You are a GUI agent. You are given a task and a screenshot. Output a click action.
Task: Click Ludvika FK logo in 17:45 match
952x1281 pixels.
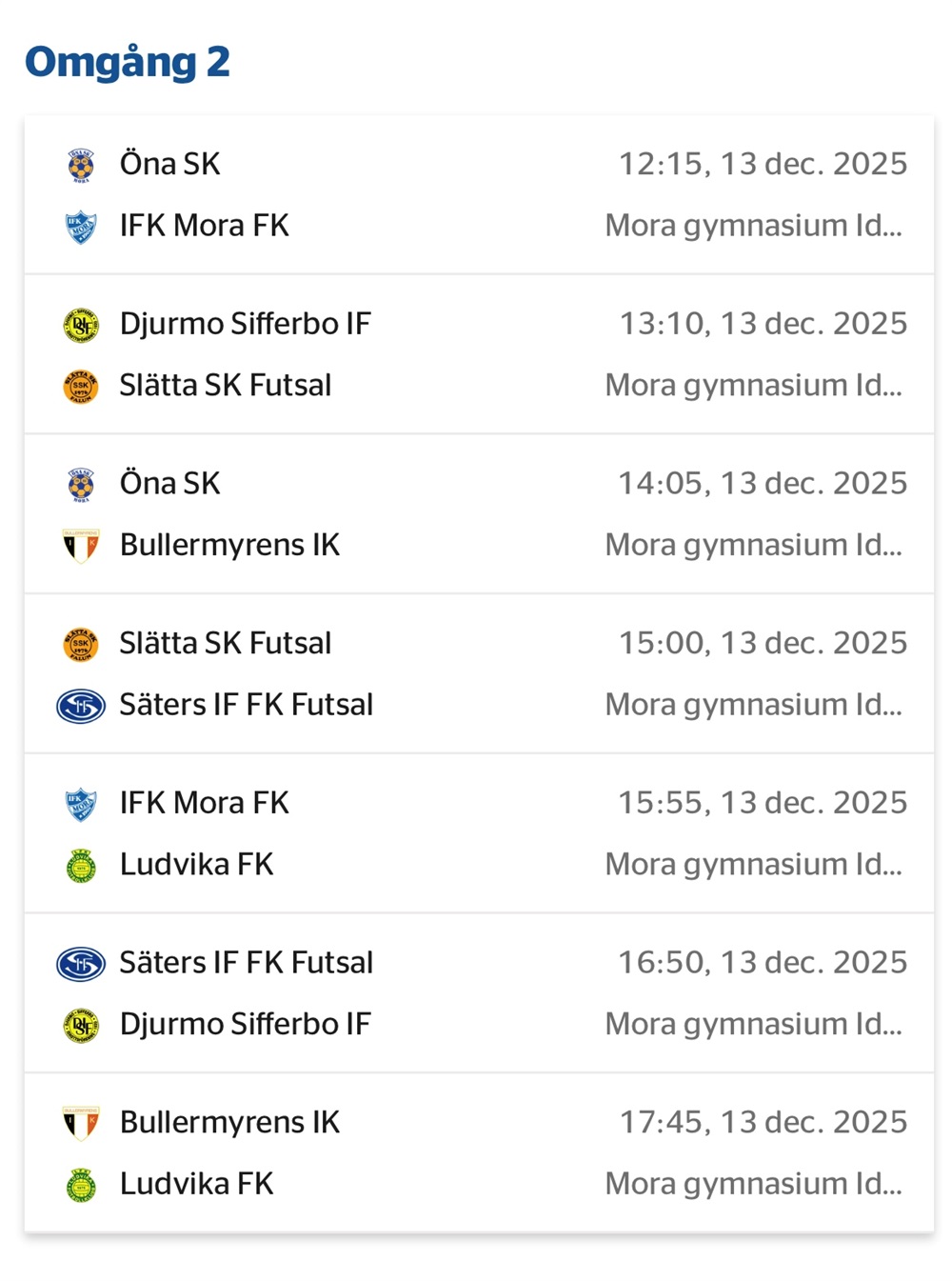click(81, 1185)
